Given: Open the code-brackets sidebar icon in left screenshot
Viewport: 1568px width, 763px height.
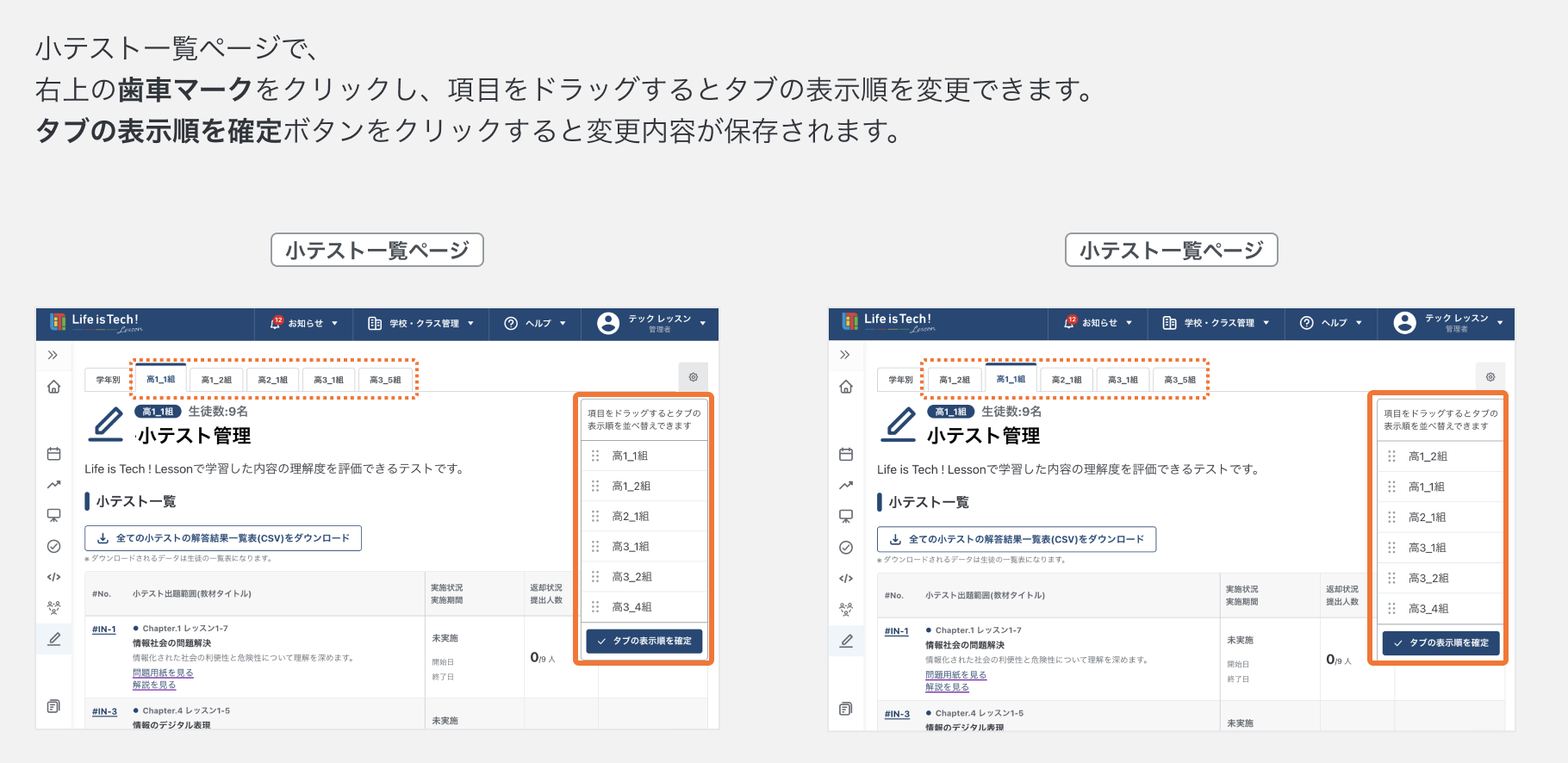Looking at the screenshot, I should (x=53, y=577).
